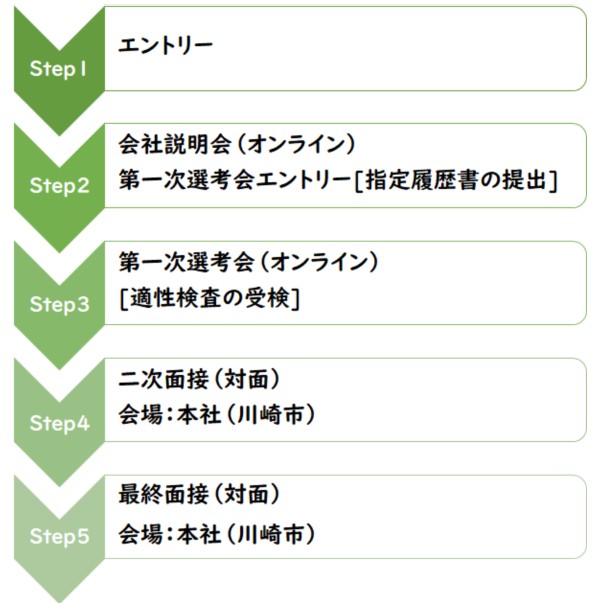Click the Step3 label text
612x606 pixels.
coord(60,305)
